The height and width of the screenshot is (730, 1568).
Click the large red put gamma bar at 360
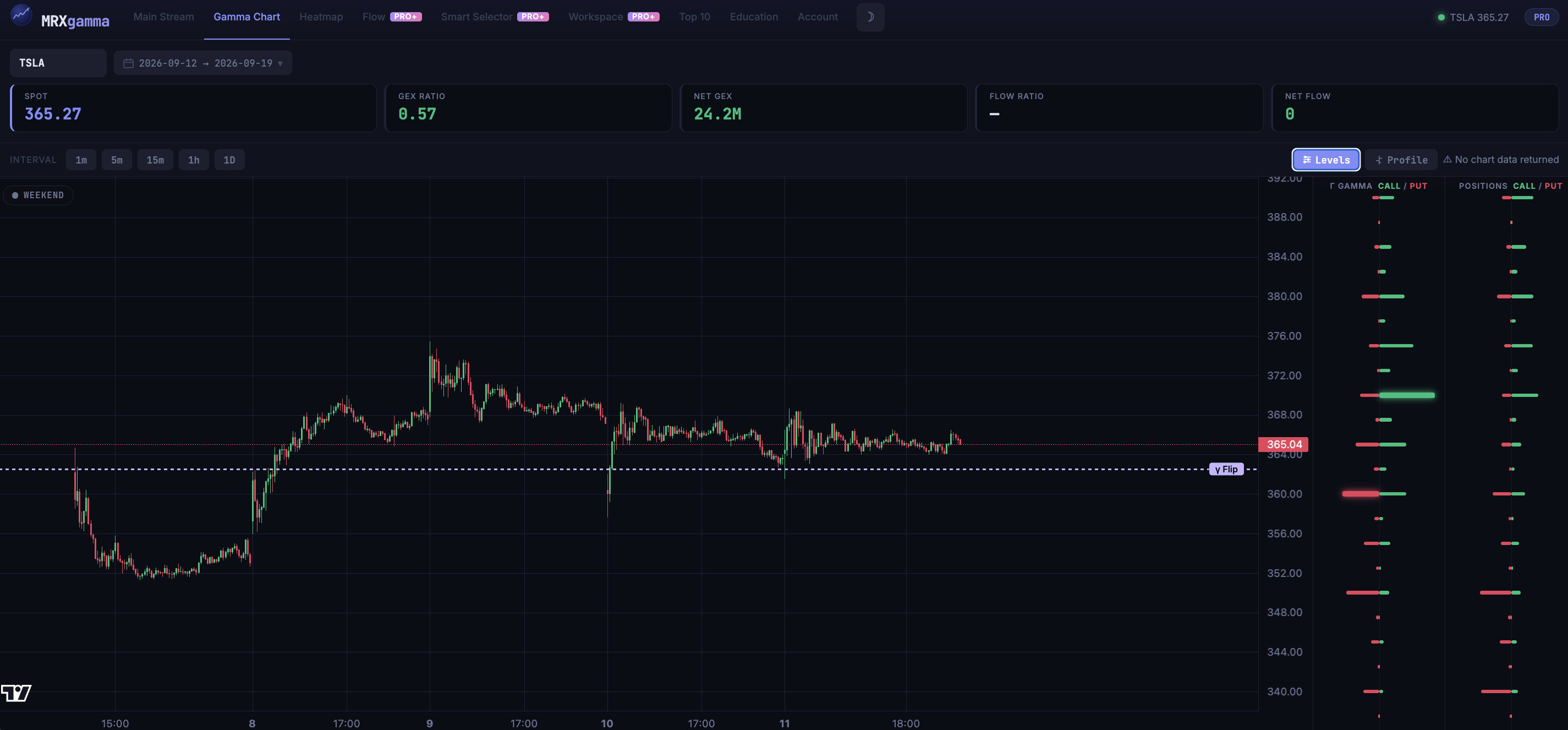pyautogui.click(x=1361, y=494)
